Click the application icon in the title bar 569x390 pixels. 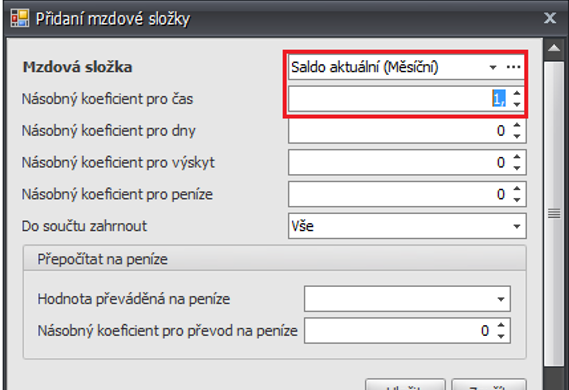coord(20,17)
